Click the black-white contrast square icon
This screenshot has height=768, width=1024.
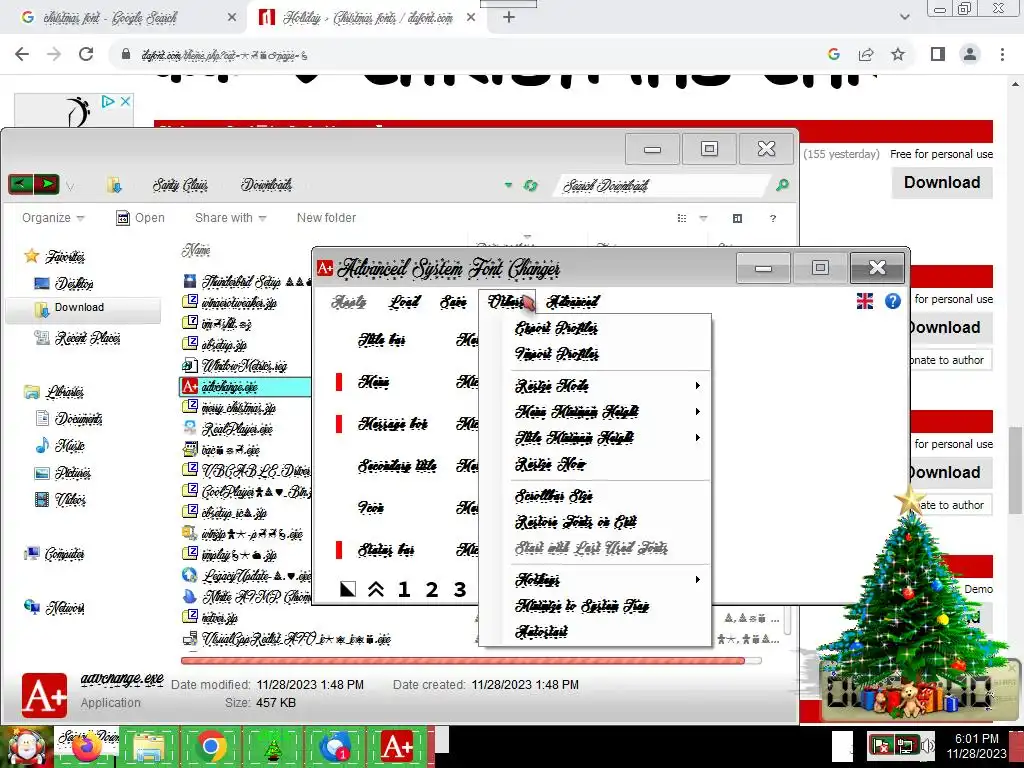[x=348, y=590]
